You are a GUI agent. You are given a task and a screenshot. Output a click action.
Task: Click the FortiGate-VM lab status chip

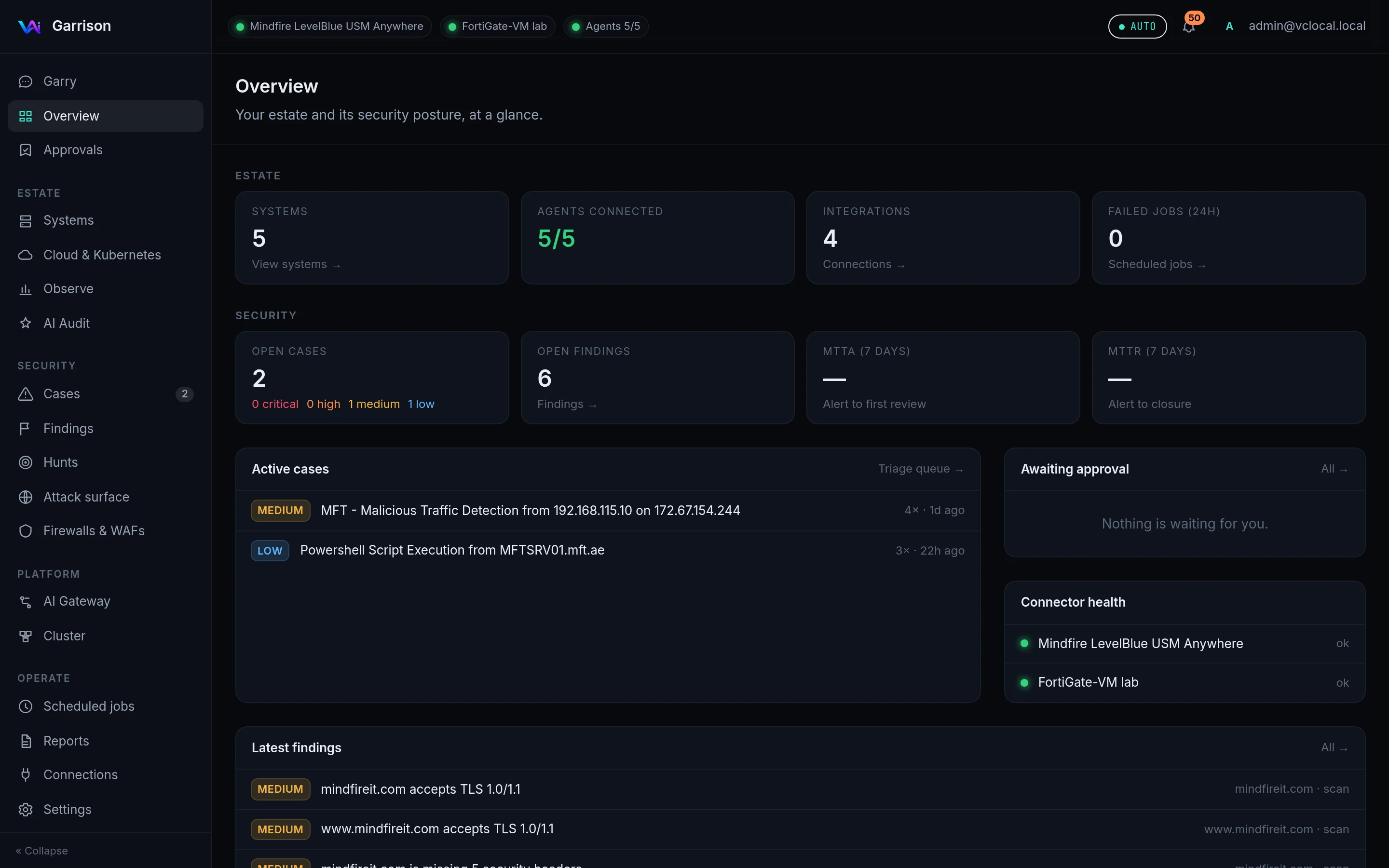pyautogui.click(x=497, y=27)
